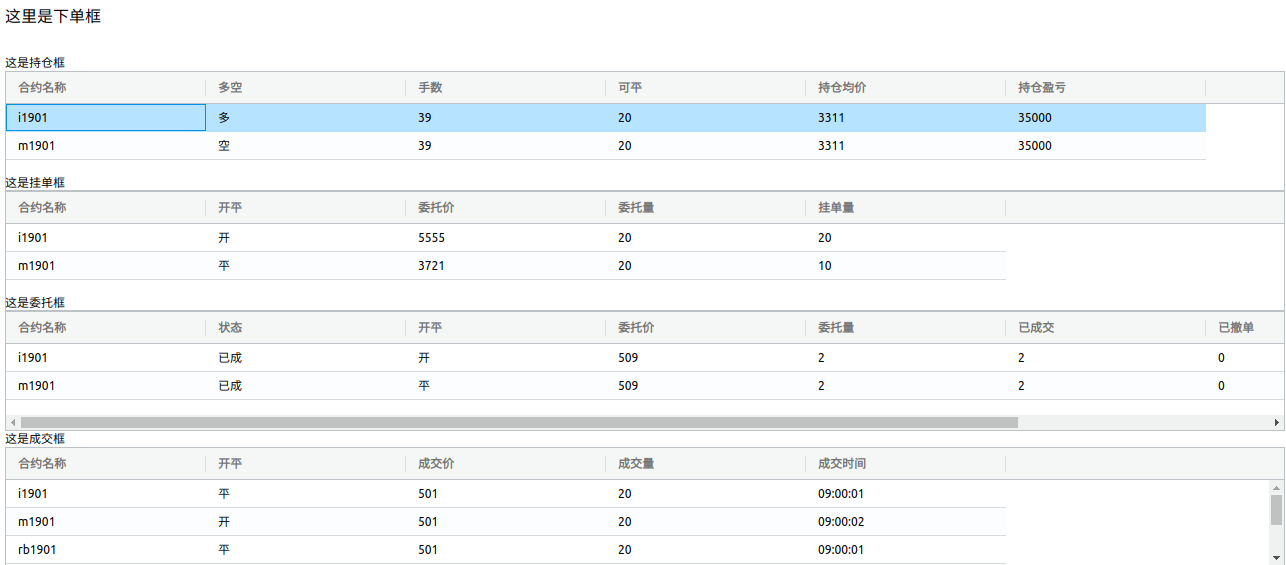Click 委托量 header in the 委托框 table
Viewport: 1286px width, 565px height.
(x=906, y=328)
